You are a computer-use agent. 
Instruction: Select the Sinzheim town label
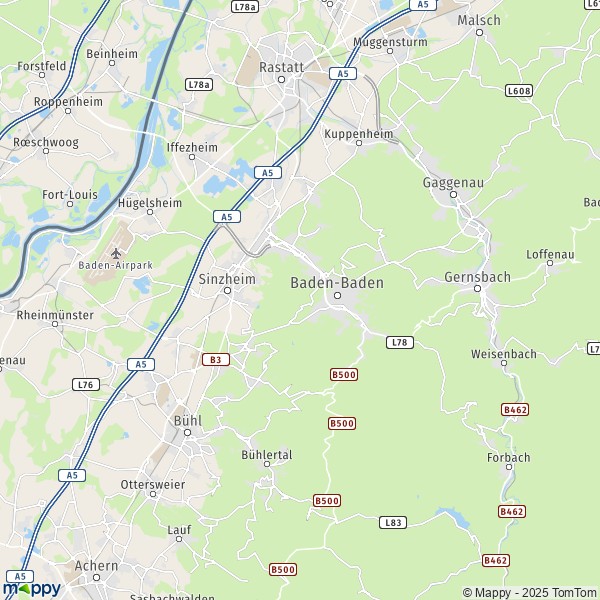coord(227,279)
